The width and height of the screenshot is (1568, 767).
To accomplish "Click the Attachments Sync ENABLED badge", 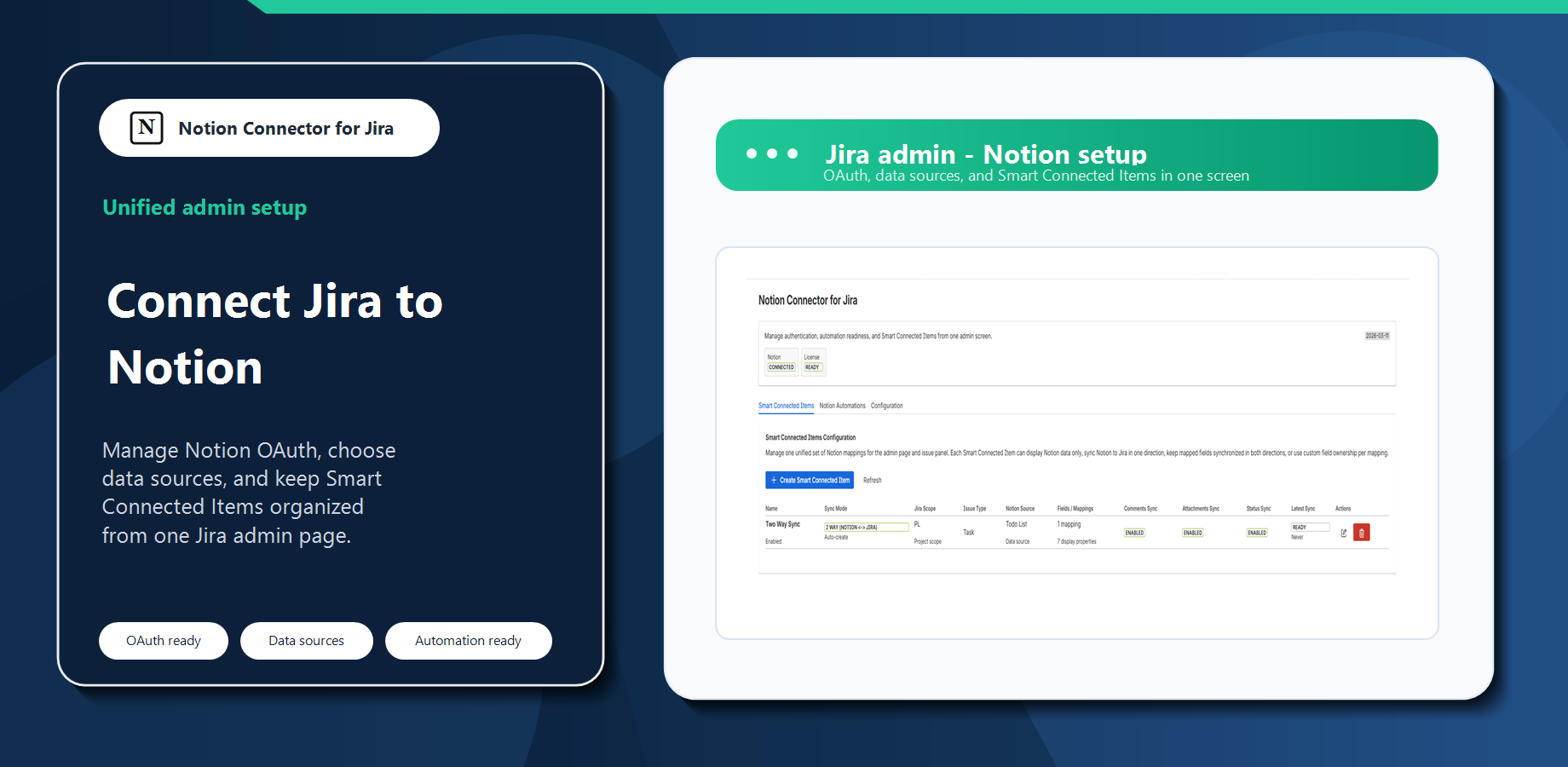I will click(1193, 533).
